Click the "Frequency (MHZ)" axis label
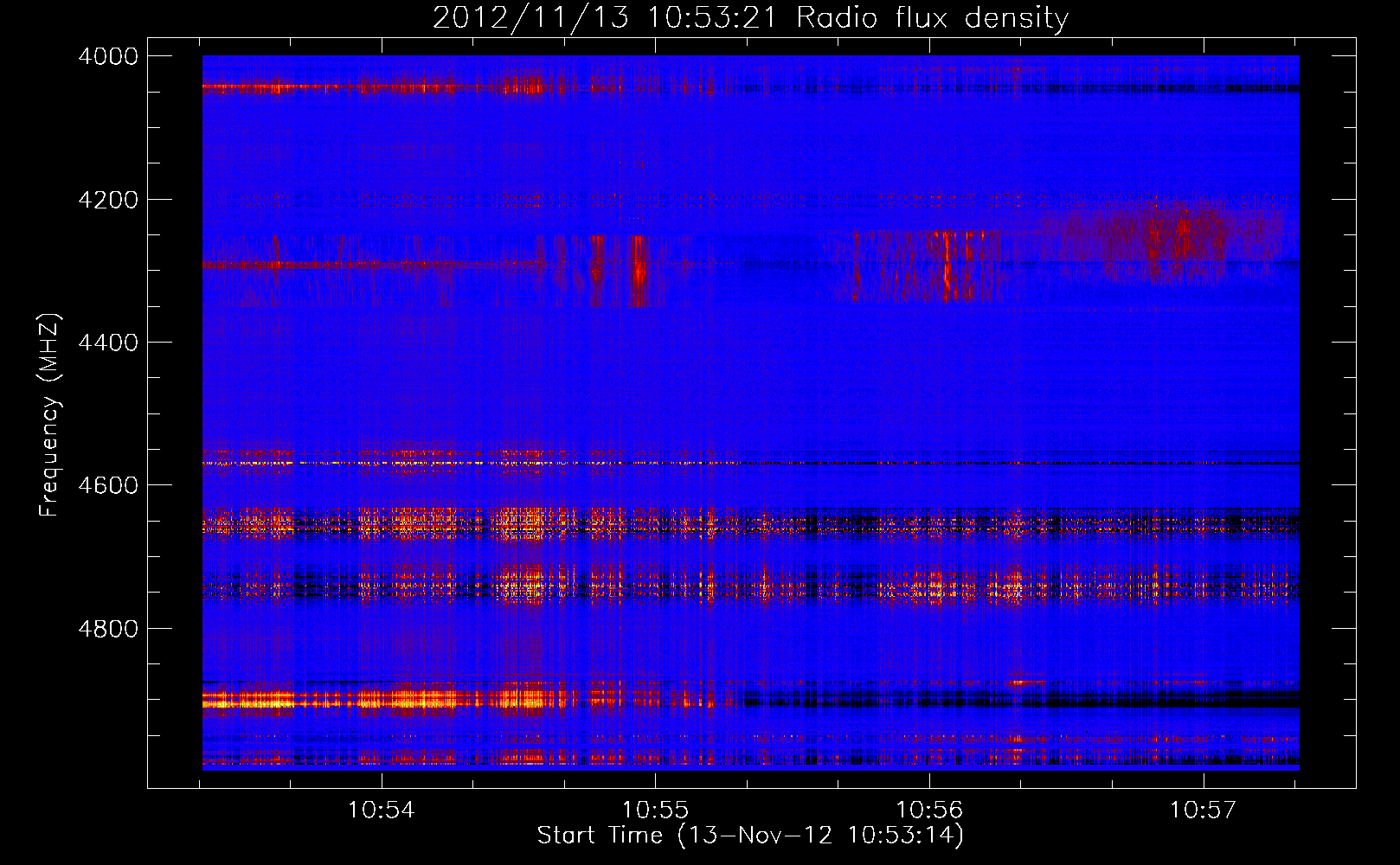Screen dimensions: 1400x865 (49, 415)
